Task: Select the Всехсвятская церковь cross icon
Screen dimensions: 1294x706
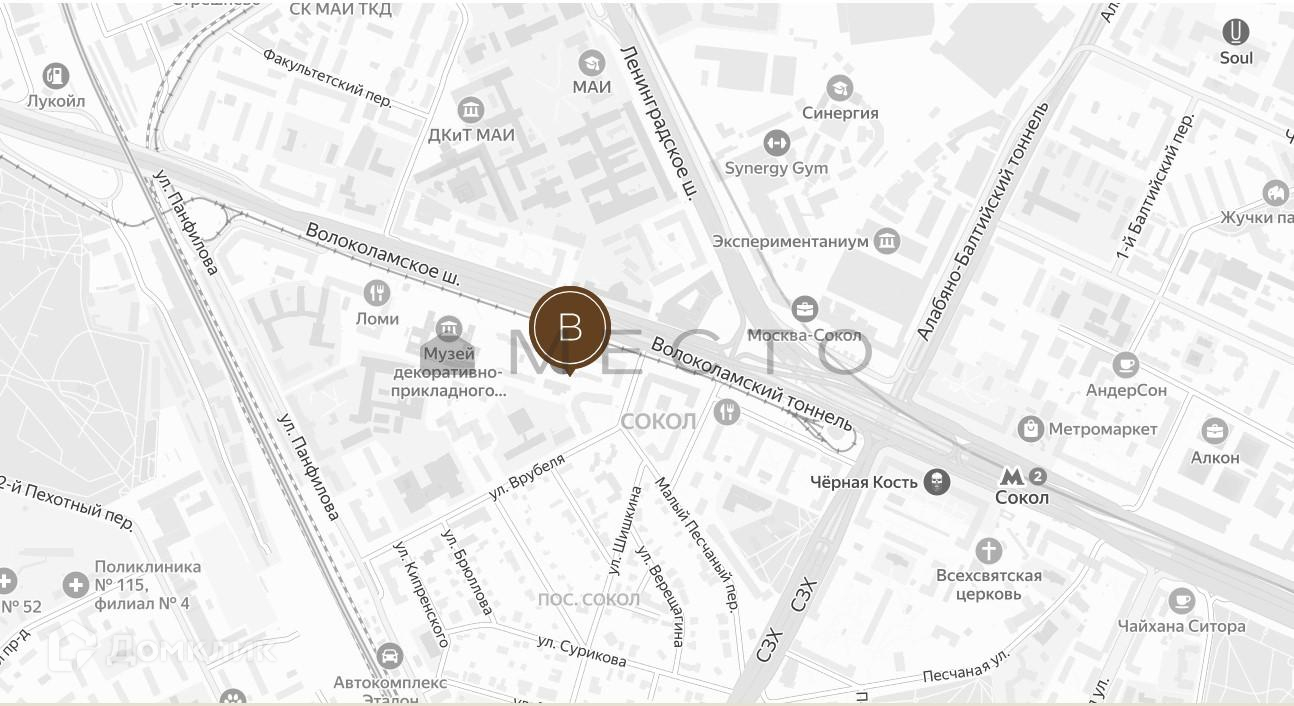Action: (988, 550)
